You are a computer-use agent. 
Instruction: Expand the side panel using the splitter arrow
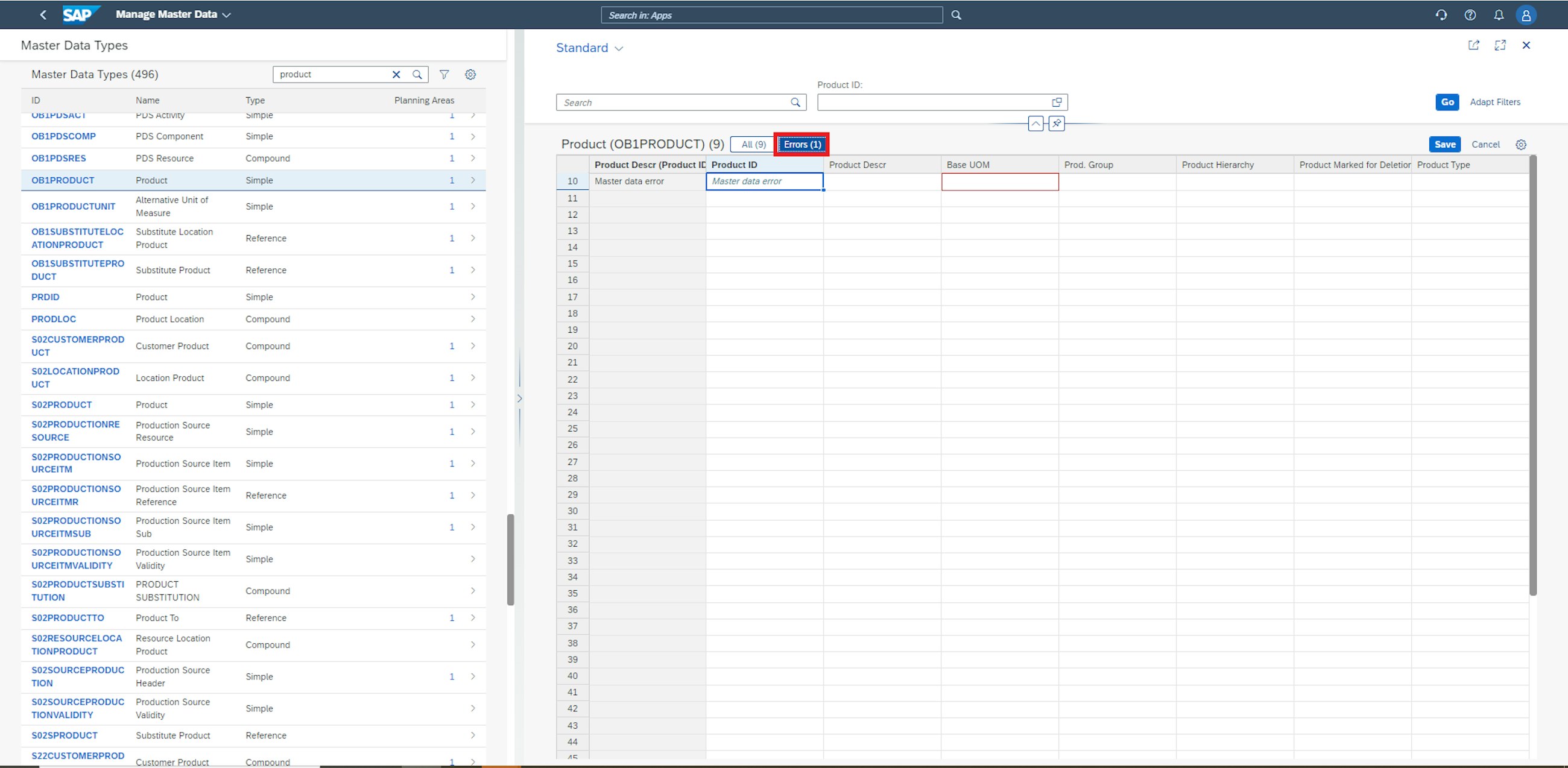520,398
